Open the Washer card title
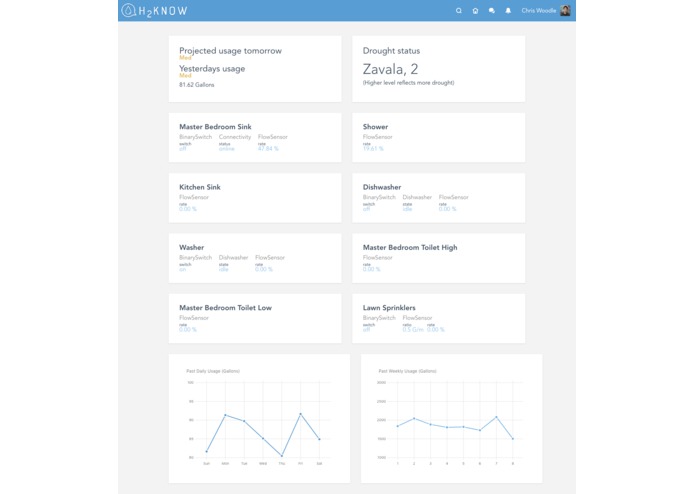695x494 pixels. pyautogui.click(x=191, y=247)
